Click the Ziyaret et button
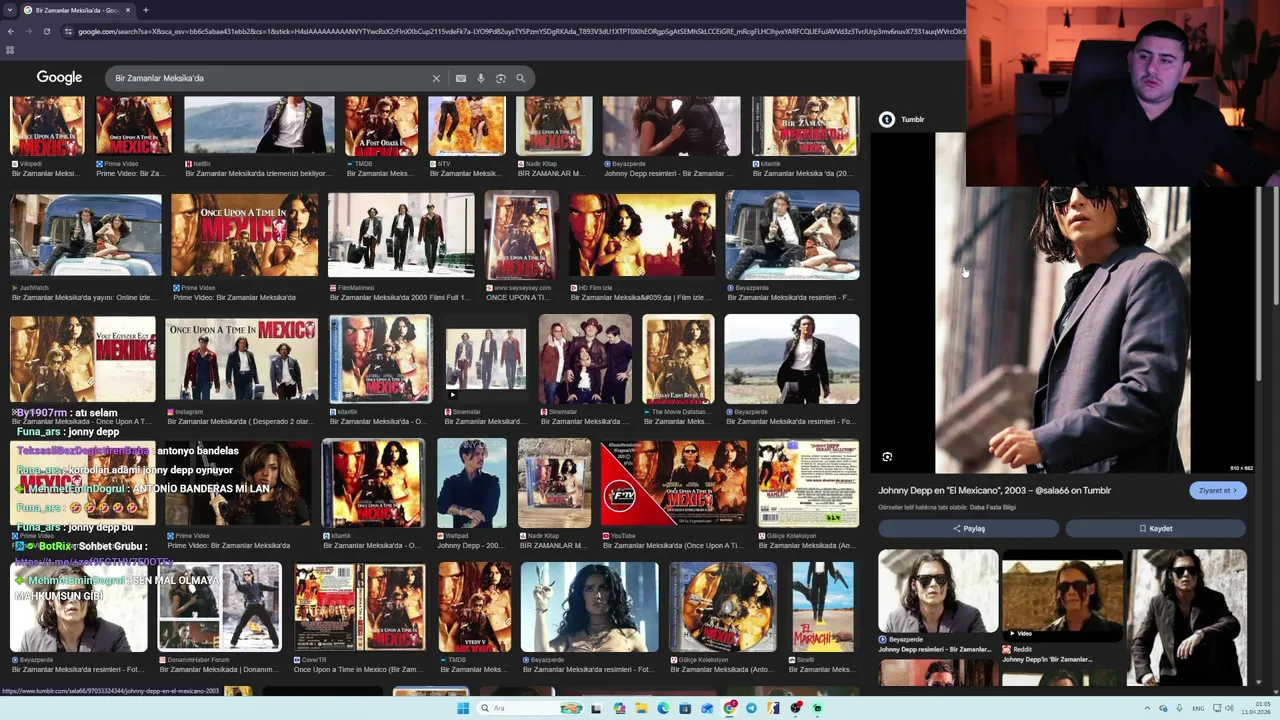1280x720 pixels. pyautogui.click(x=1217, y=490)
